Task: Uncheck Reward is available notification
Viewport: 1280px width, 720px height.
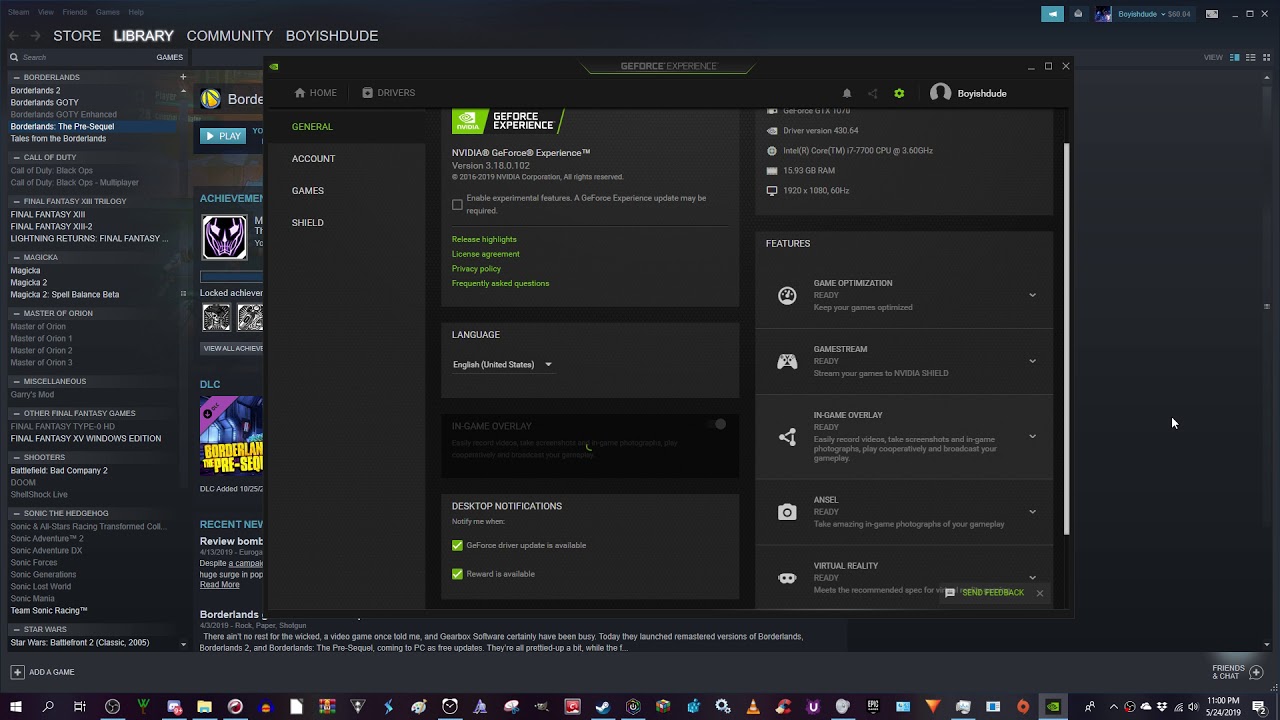Action: tap(457, 574)
